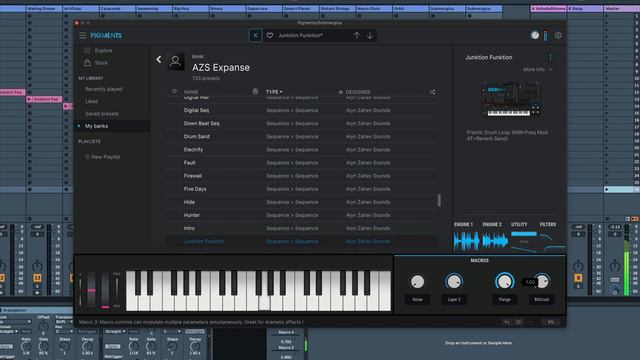
Task: Create a New Playlist
Action: (102, 157)
